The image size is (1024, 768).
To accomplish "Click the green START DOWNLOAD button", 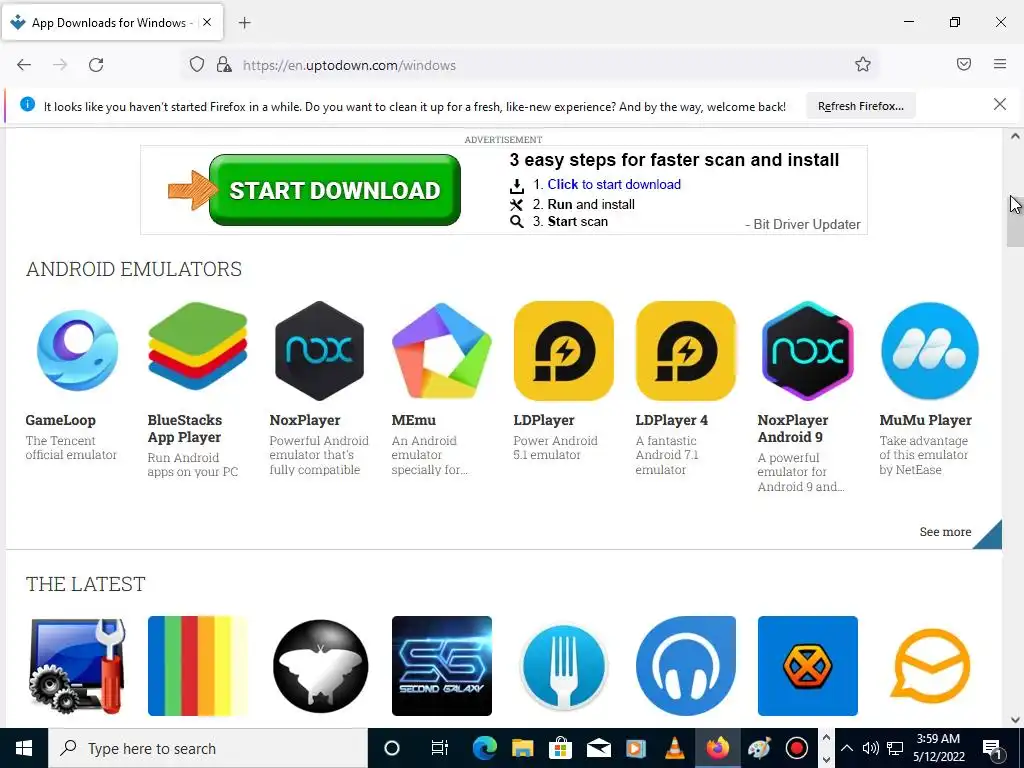I will coord(335,190).
